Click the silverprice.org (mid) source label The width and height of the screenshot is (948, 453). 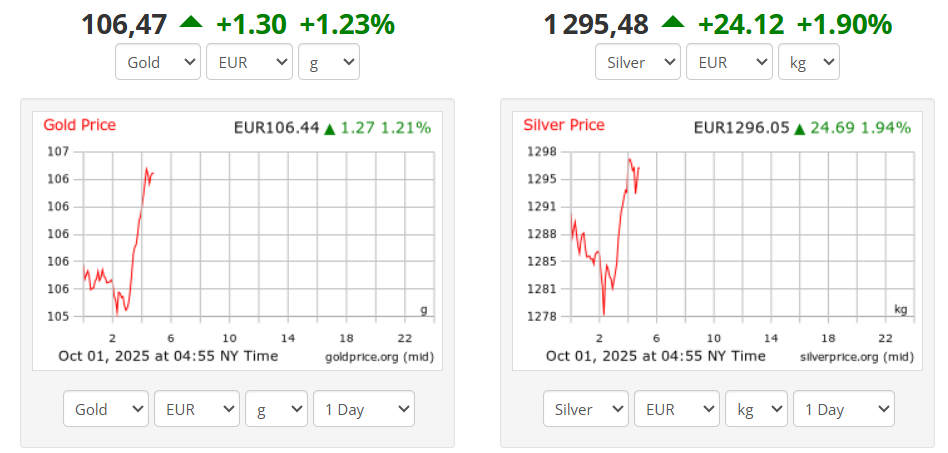(x=857, y=357)
